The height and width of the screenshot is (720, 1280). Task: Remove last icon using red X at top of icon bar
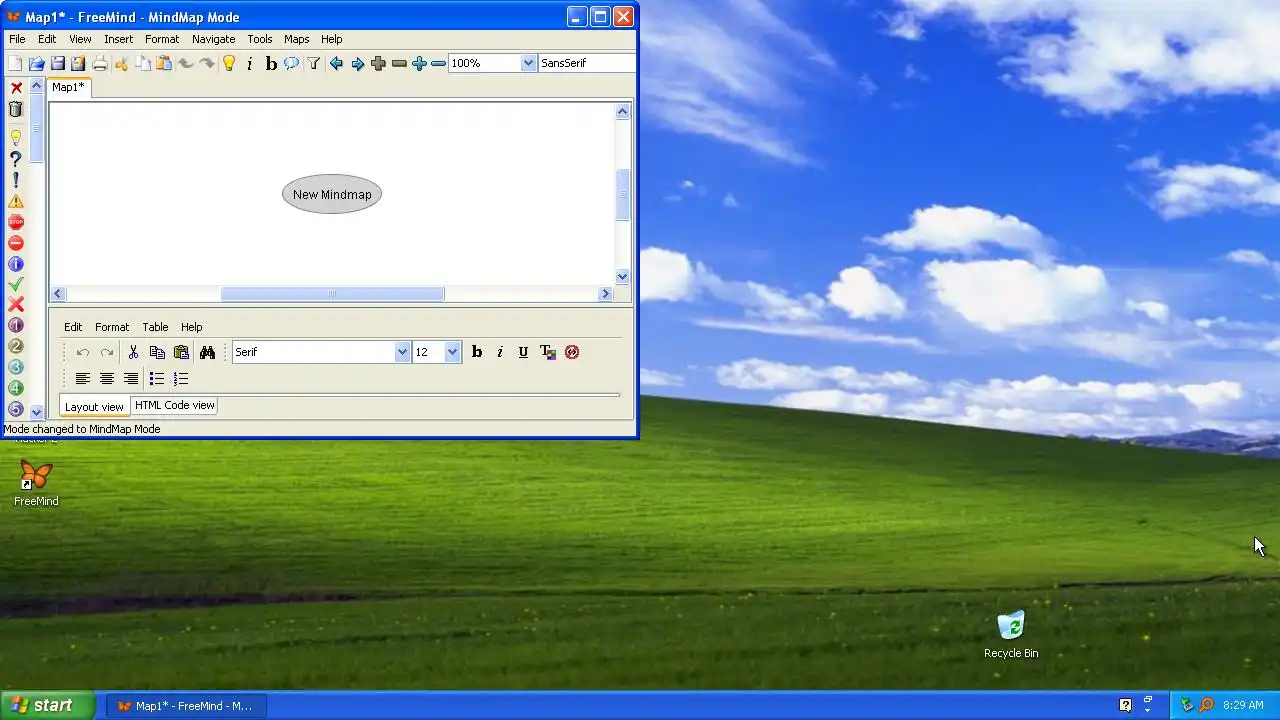pos(16,88)
